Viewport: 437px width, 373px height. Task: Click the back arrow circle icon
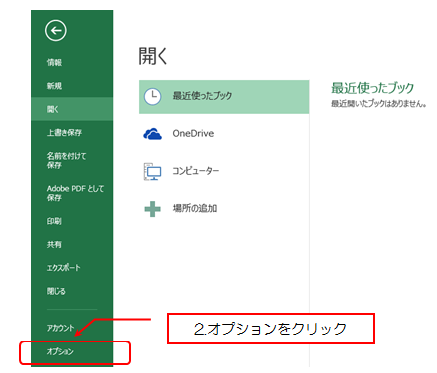click(x=56, y=31)
